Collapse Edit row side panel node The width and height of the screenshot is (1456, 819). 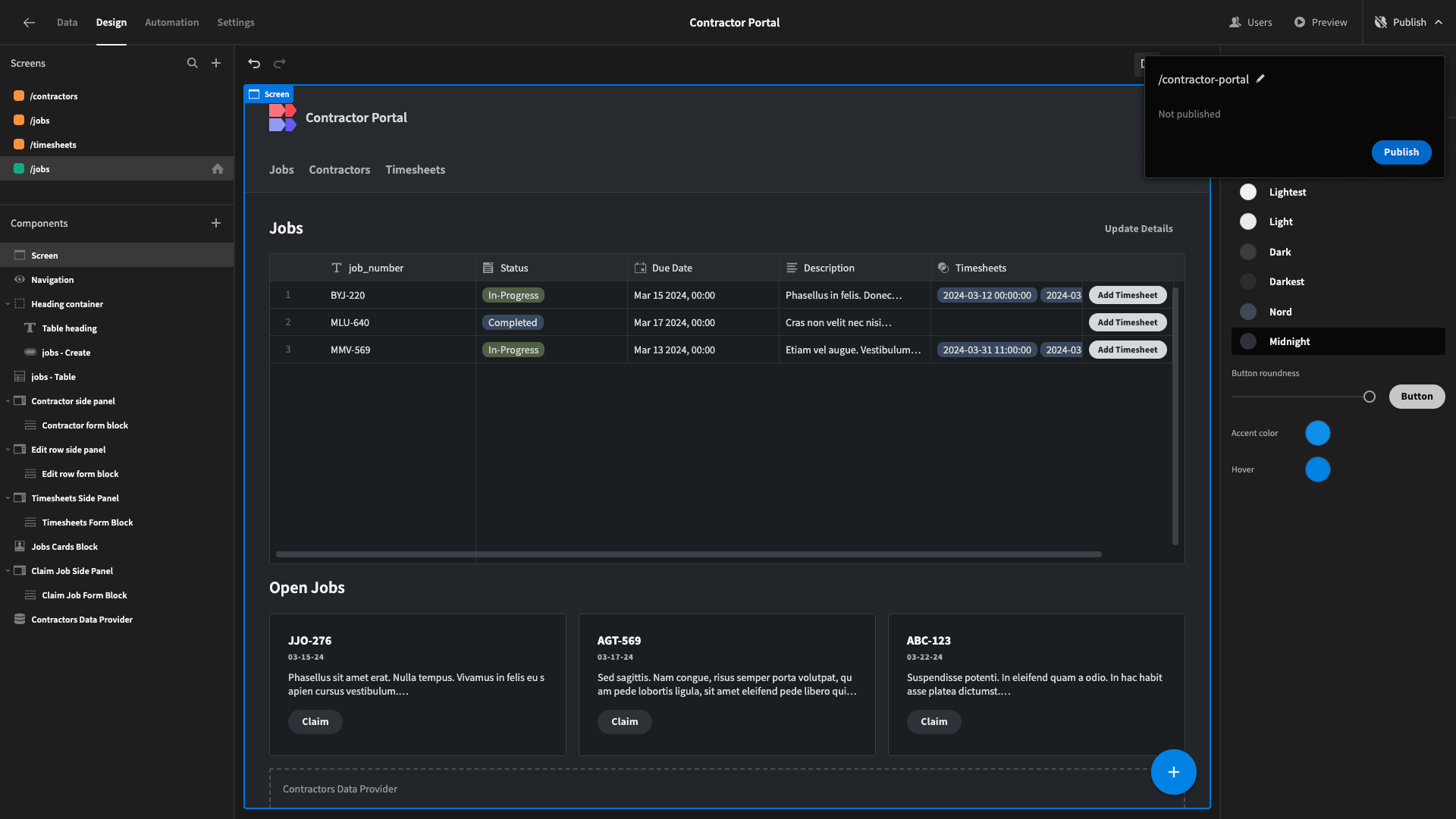pyautogui.click(x=8, y=450)
